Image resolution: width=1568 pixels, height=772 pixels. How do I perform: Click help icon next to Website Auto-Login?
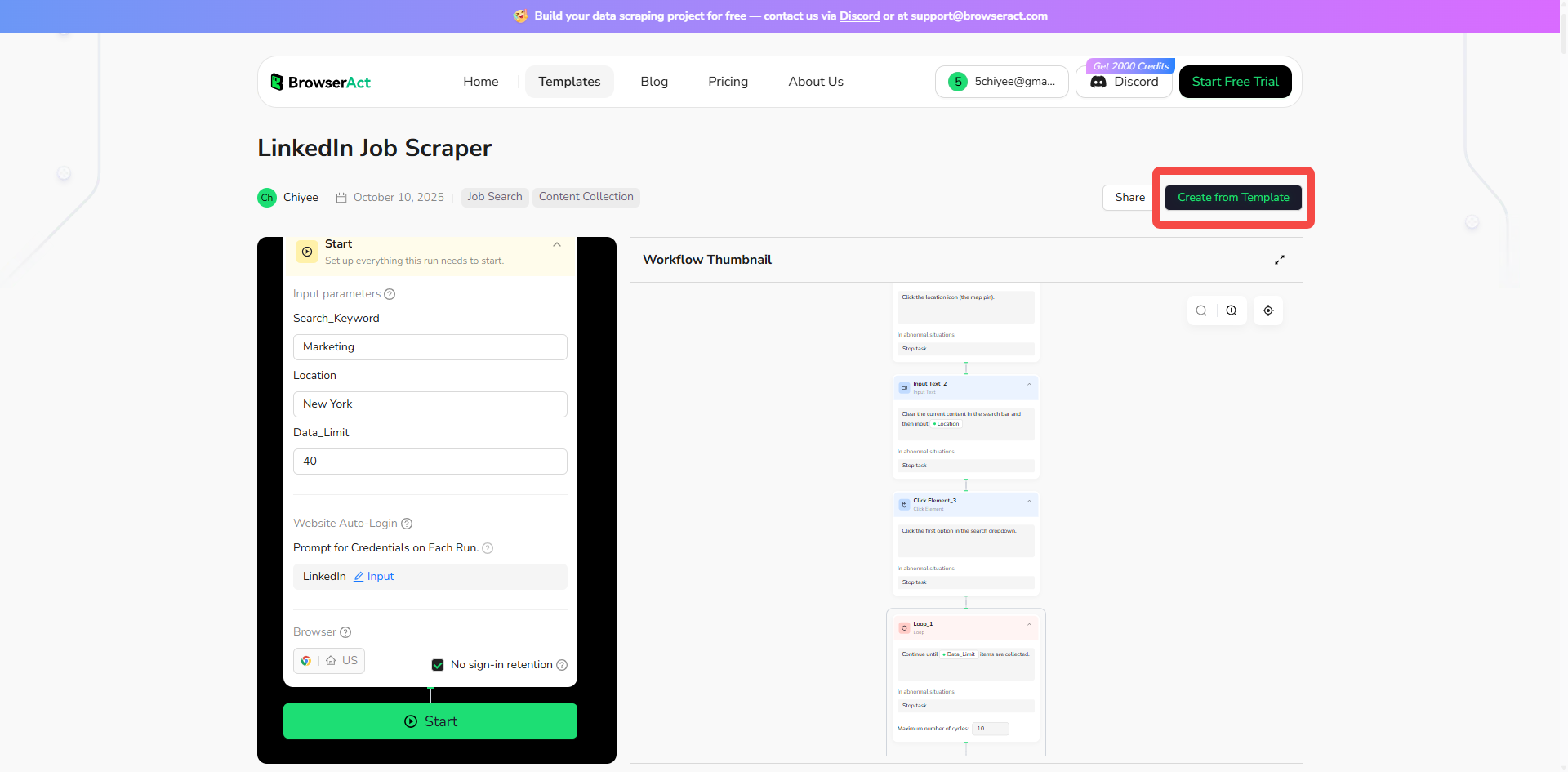pyautogui.click(x=407, y=524)
